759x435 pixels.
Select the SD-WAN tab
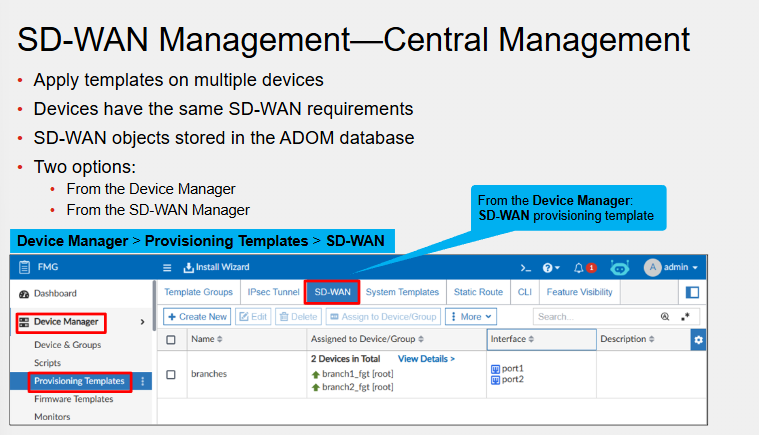click(333, 292)
